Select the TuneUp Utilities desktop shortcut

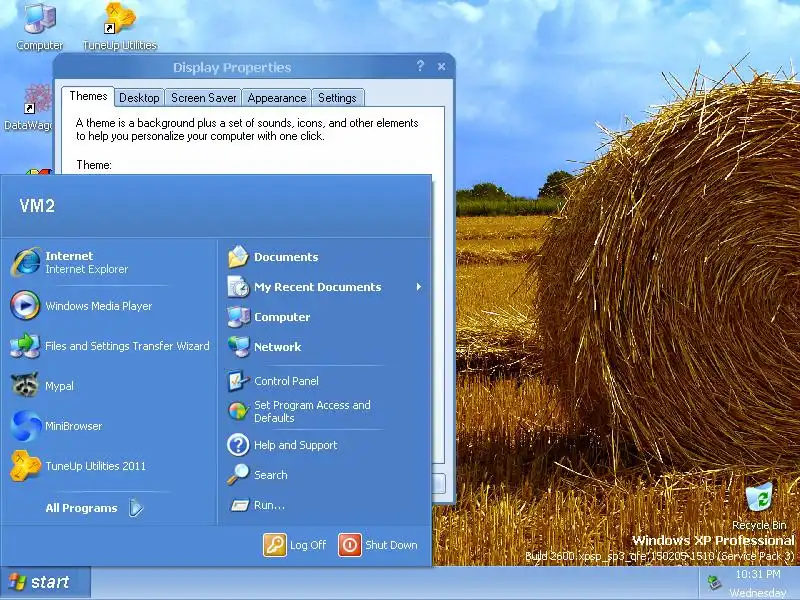120,17
